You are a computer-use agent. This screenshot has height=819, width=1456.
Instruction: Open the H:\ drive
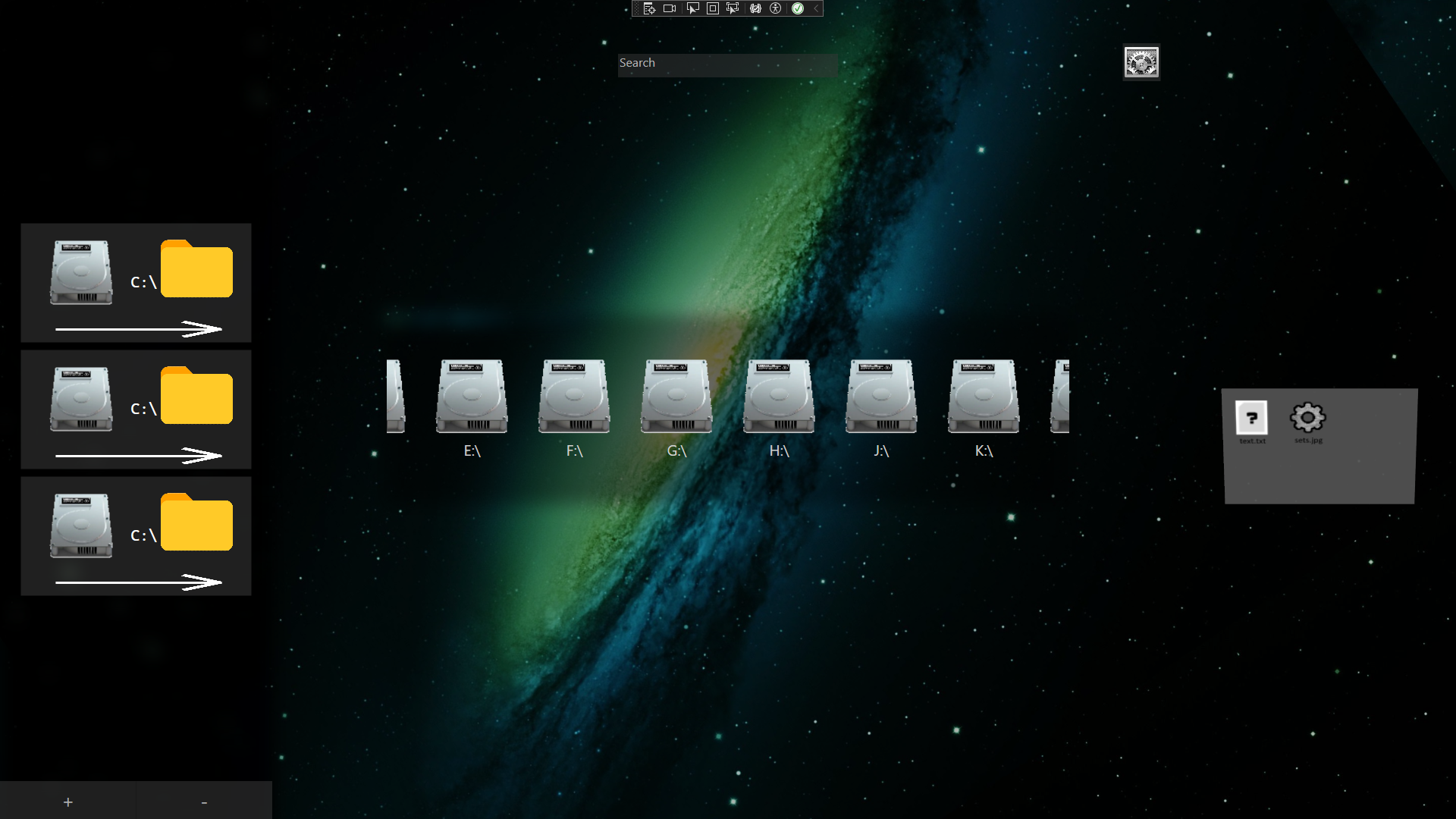coord(779,397)
